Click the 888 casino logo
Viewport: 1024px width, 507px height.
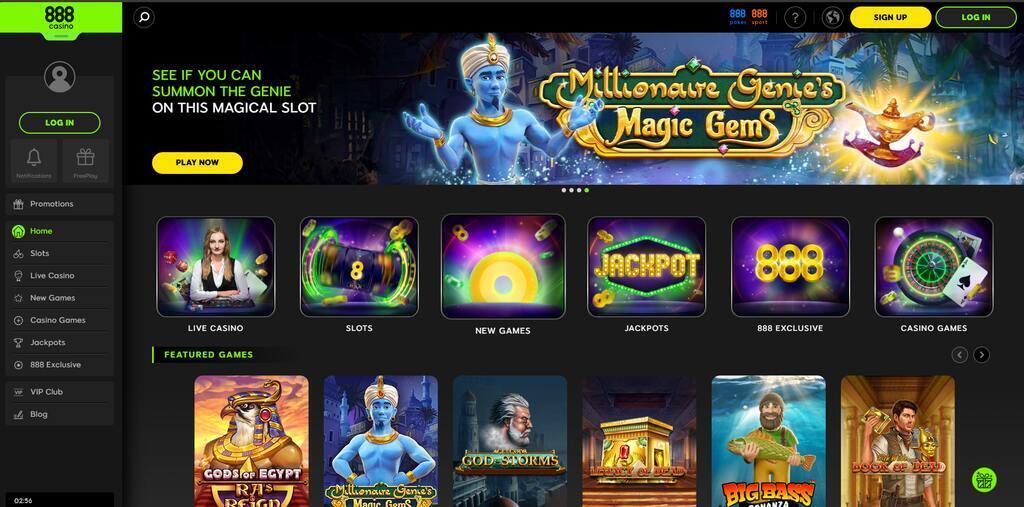tap(59, 18)
